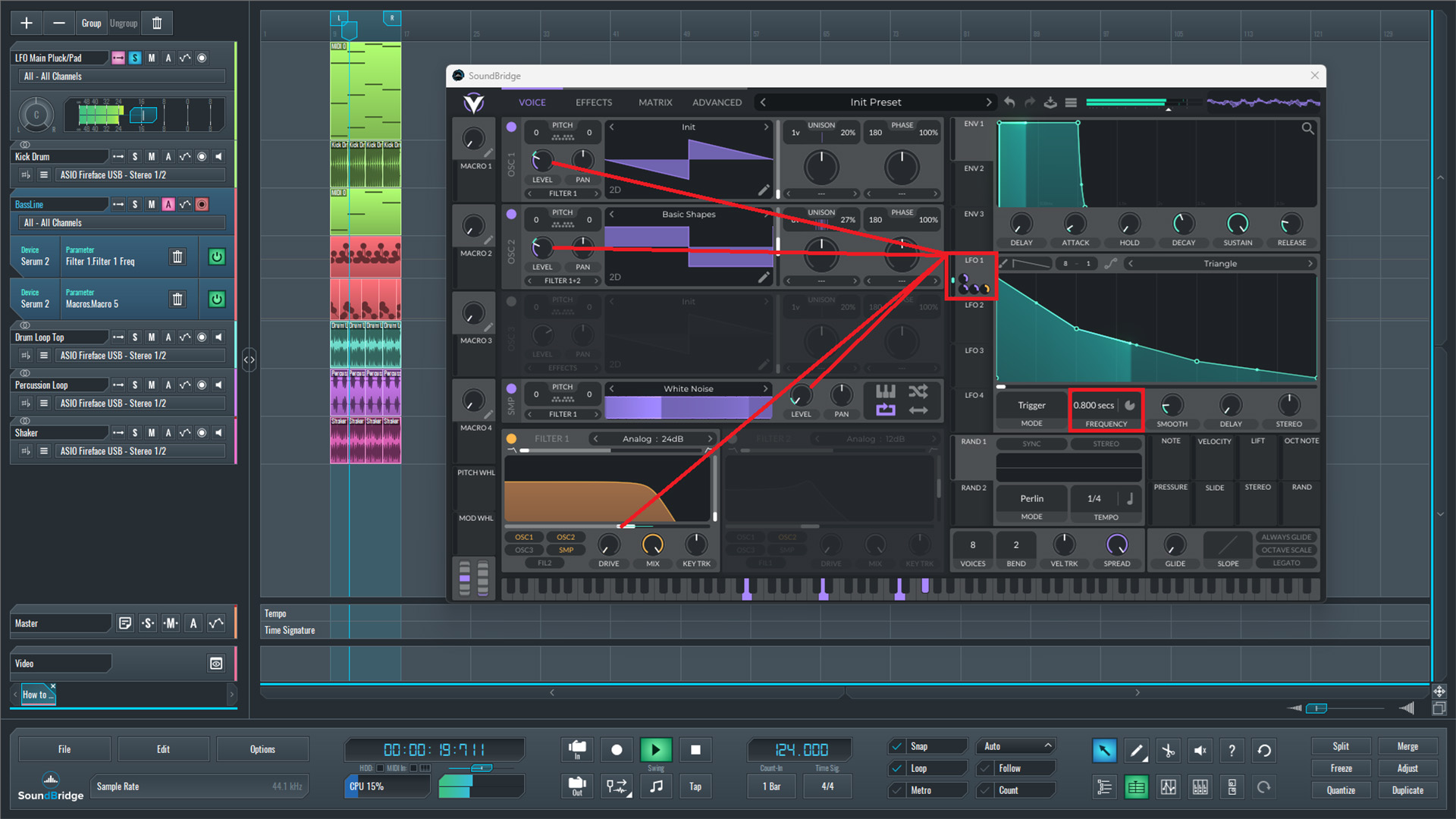Click the Serum save preset icon
The width and height of the screenshot is (1456, 819).
(x=1050, y=102)
